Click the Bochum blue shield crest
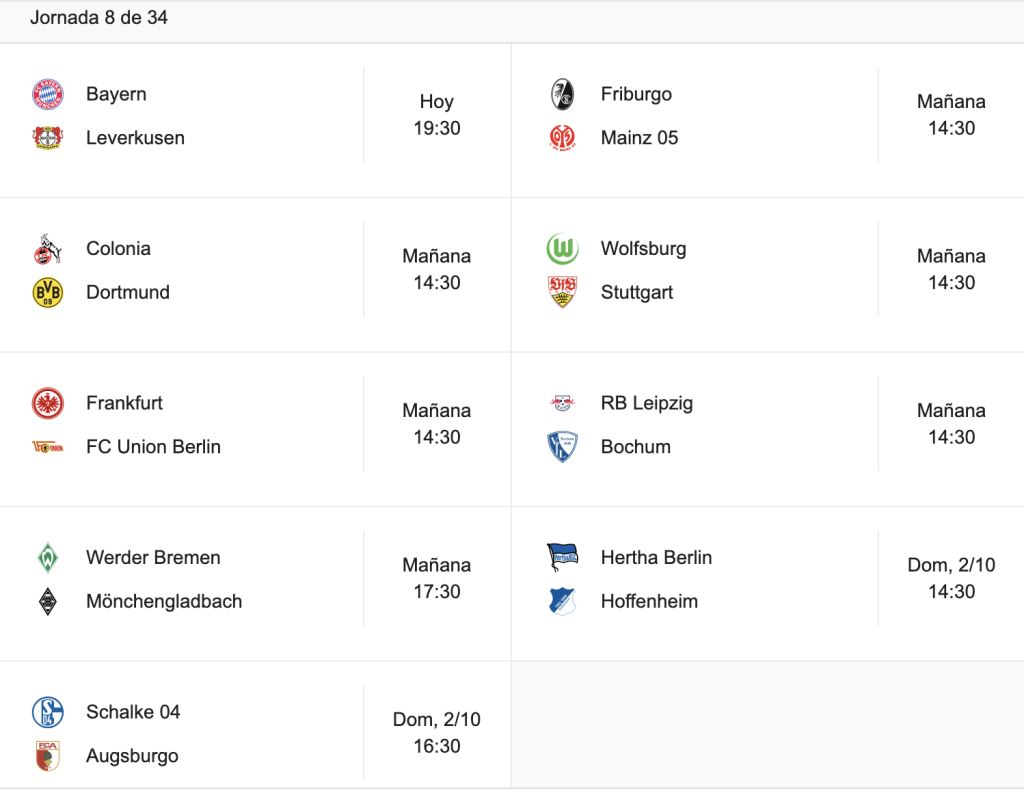This screenshot has width=1024, height=793. 562,447
